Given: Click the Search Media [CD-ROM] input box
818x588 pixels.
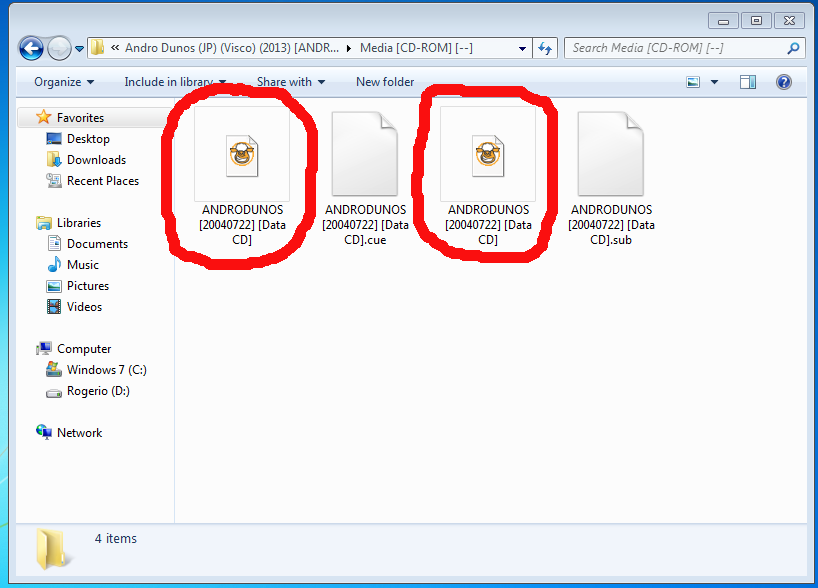Looking at the screenshot, I should [x=675, y=48].
